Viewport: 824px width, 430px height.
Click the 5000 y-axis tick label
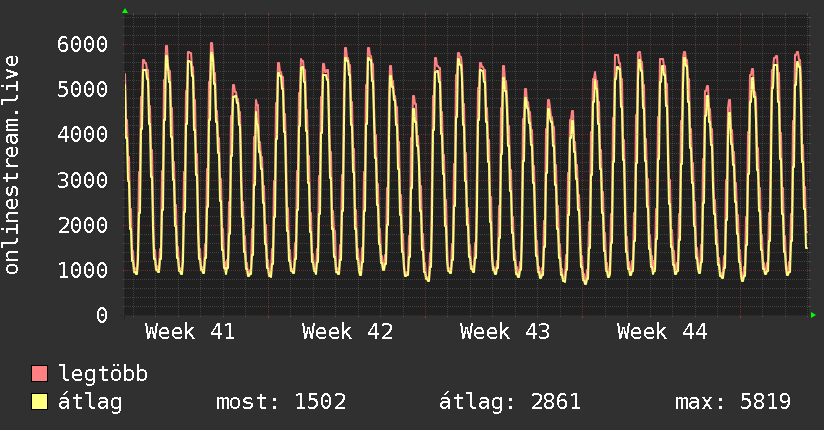coord(84,89)
